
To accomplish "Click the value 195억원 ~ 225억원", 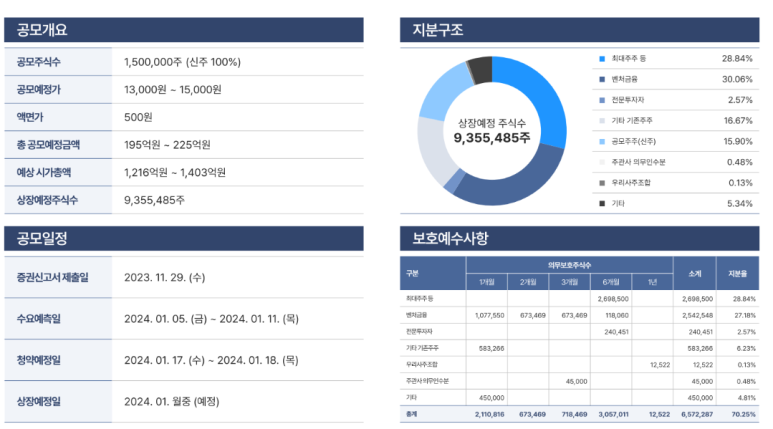I will click(167, 145).
